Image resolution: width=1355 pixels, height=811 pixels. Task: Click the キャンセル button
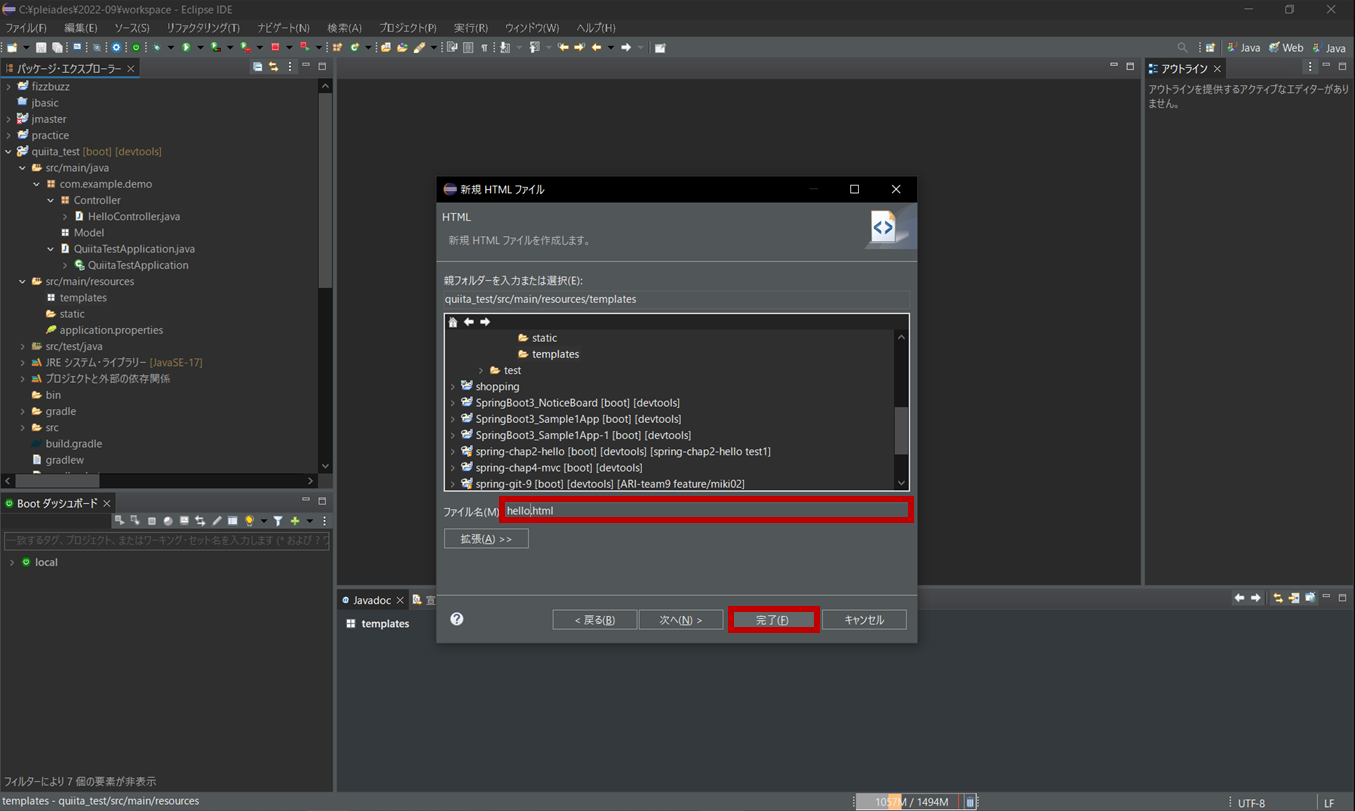tap(864, 620)
